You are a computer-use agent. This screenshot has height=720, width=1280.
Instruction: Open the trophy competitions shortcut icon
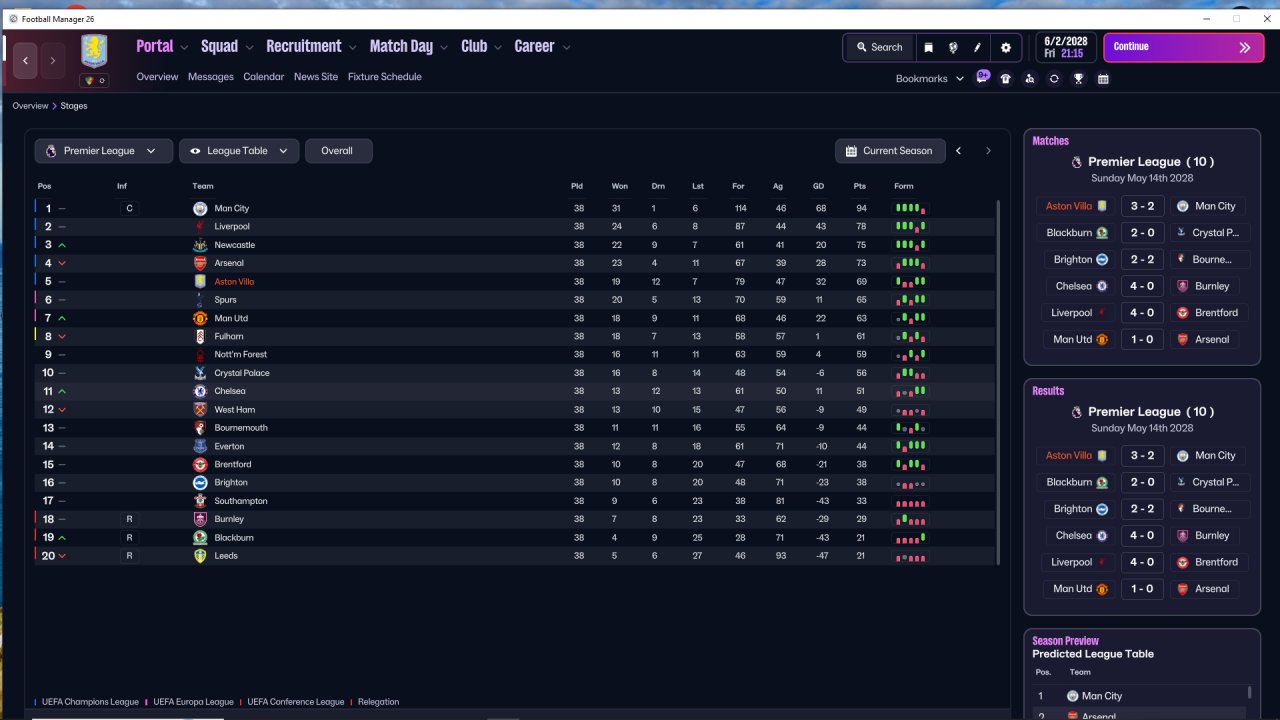1078,79
